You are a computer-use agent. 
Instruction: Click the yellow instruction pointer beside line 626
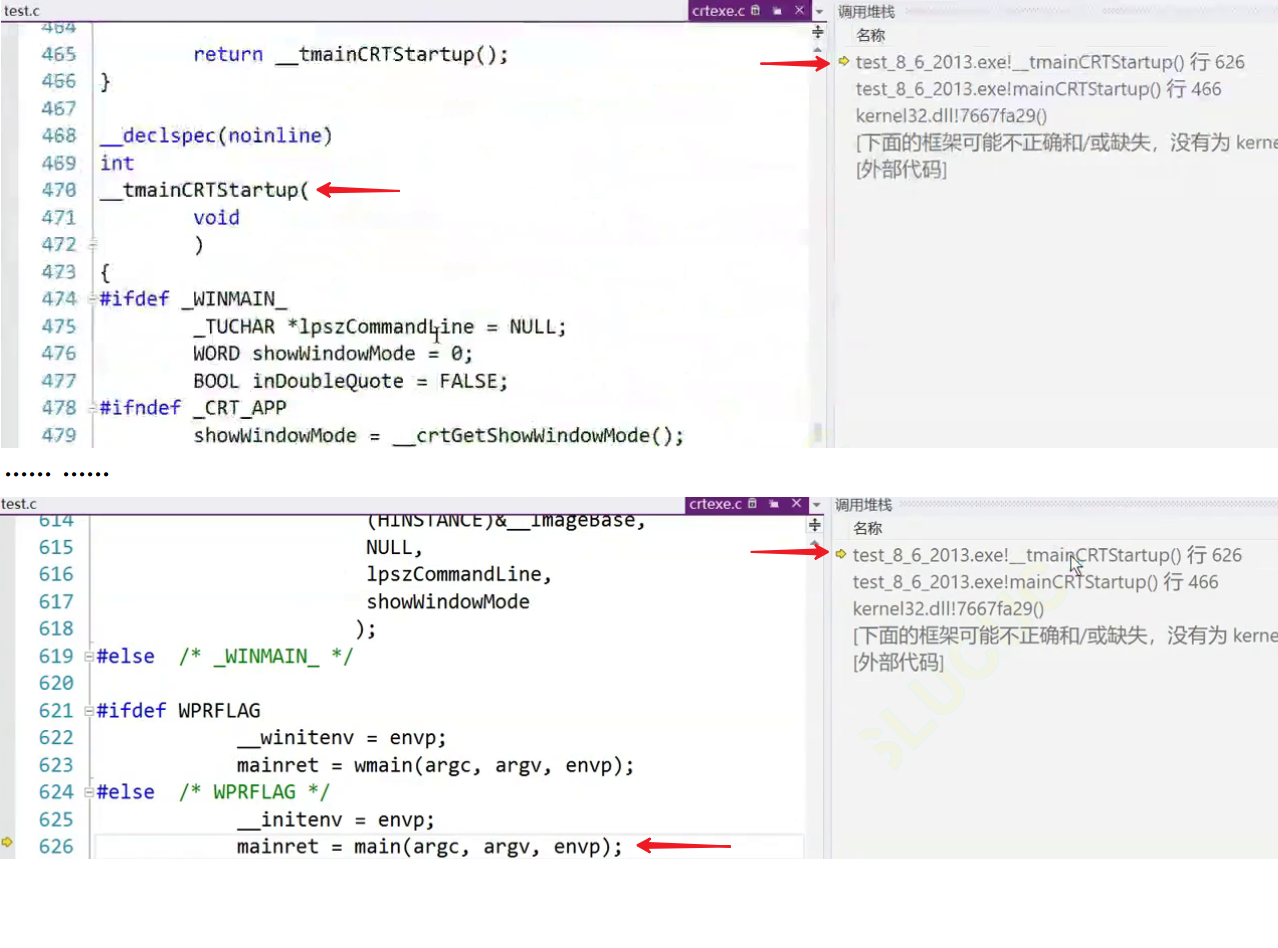[7, 842]
